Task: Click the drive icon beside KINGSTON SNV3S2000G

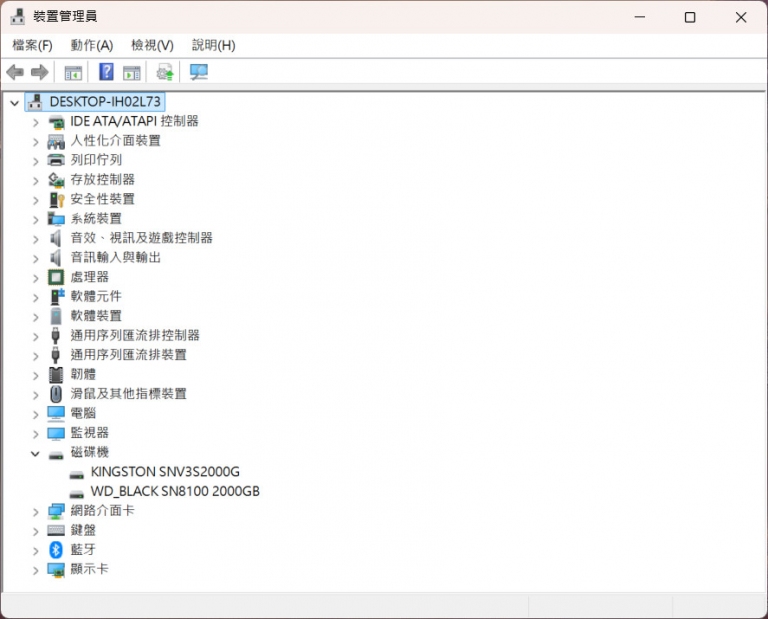Action: point(76,474)
